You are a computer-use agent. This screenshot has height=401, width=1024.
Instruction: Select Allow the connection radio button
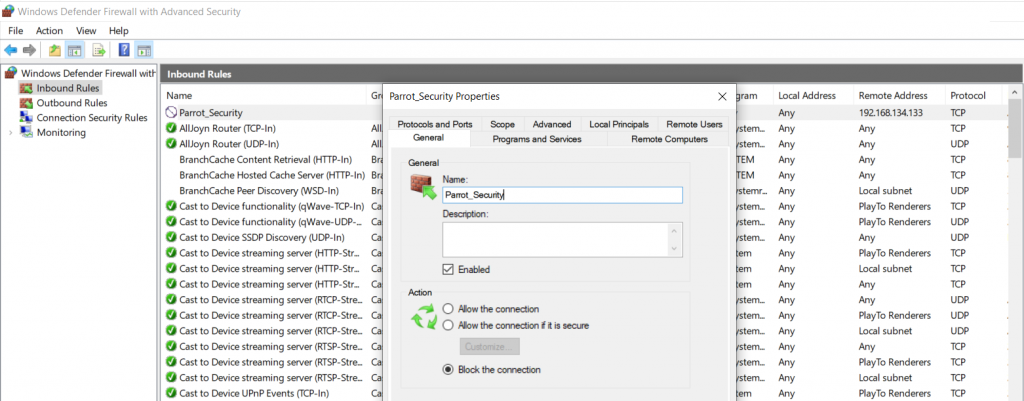pos(448,308)
